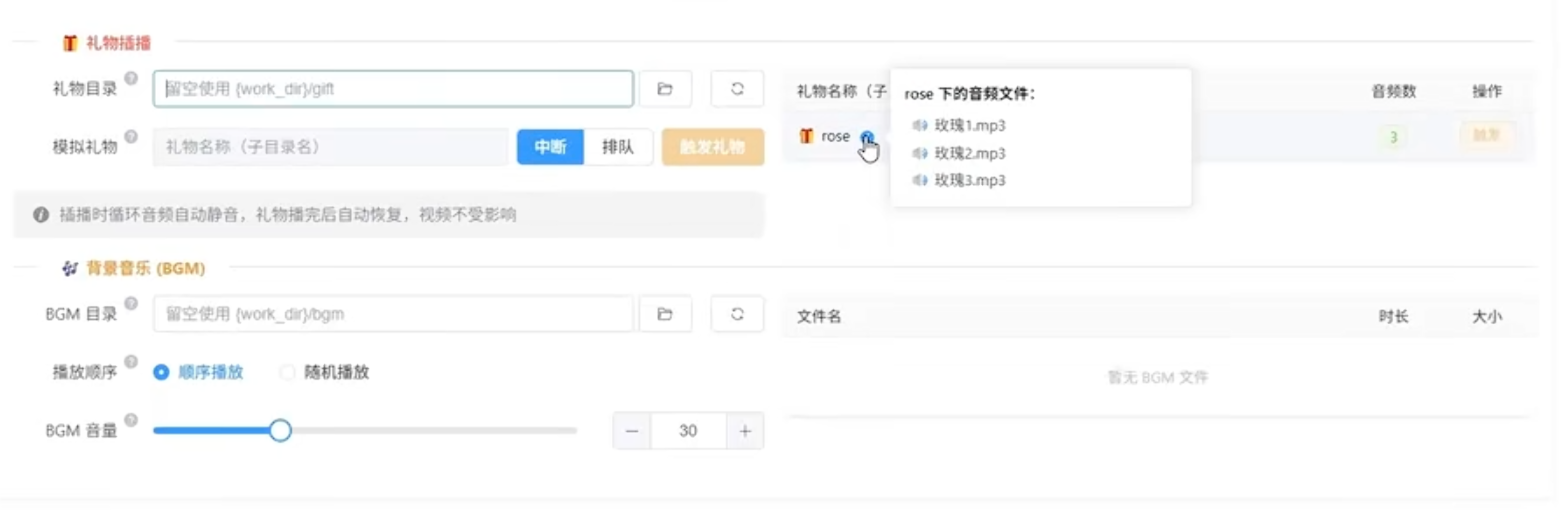
Task: Focus the 模拟礼物 gift name input
Action: pos(330,147)
